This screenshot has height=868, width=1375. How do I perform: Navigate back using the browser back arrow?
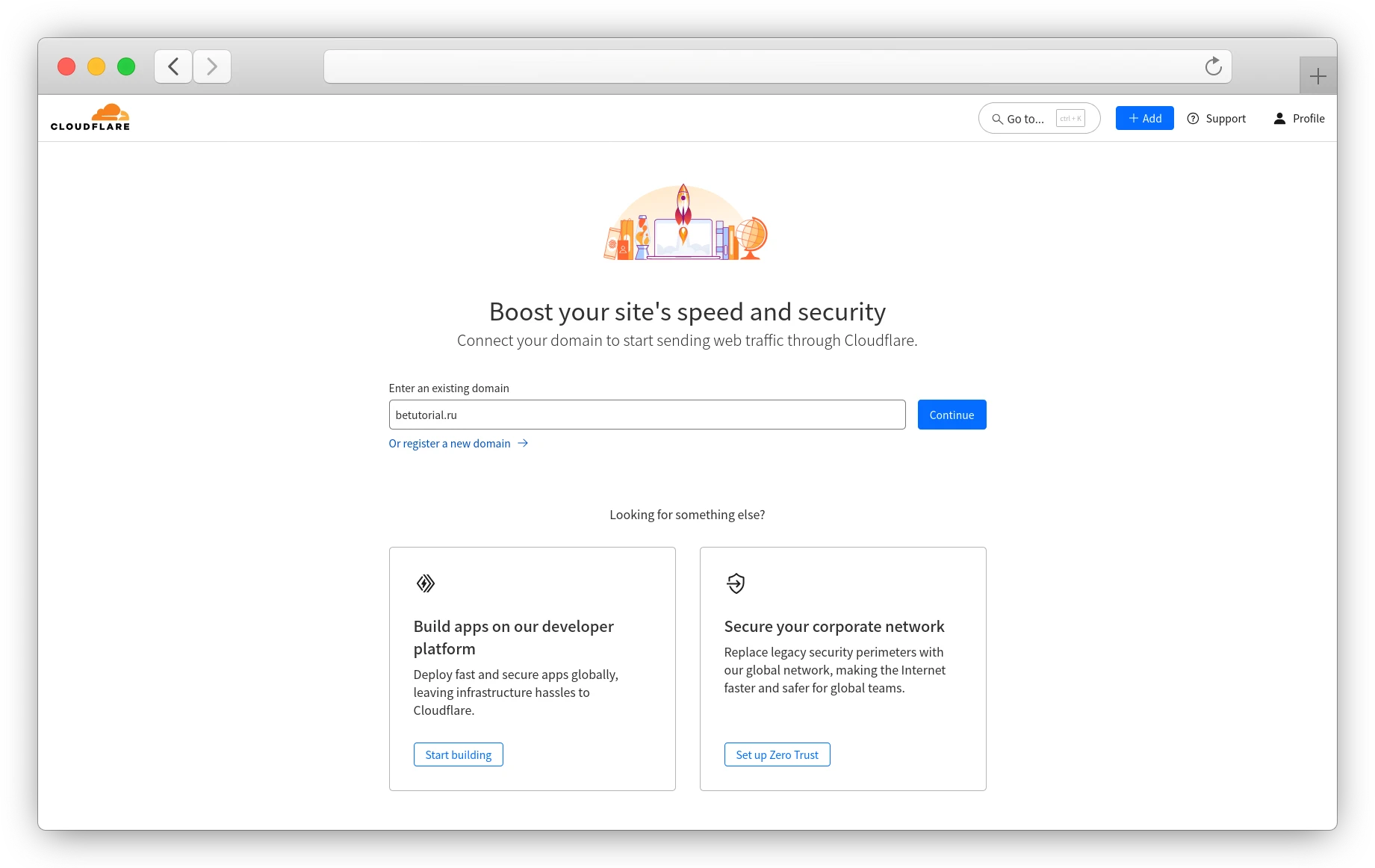tap(173, 66)
